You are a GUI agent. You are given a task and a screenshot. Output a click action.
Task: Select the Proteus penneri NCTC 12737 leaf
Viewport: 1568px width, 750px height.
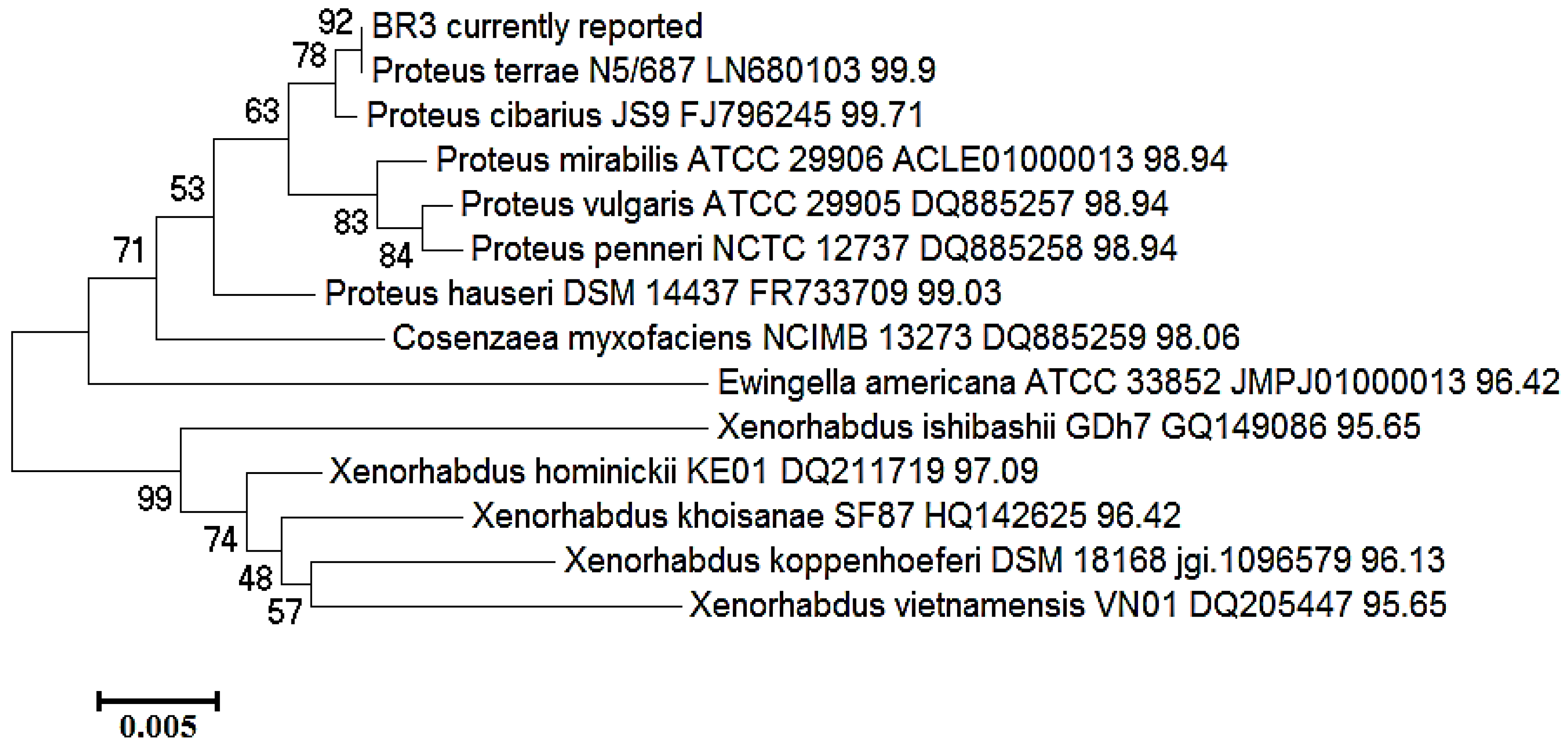[x=824, y=248]
